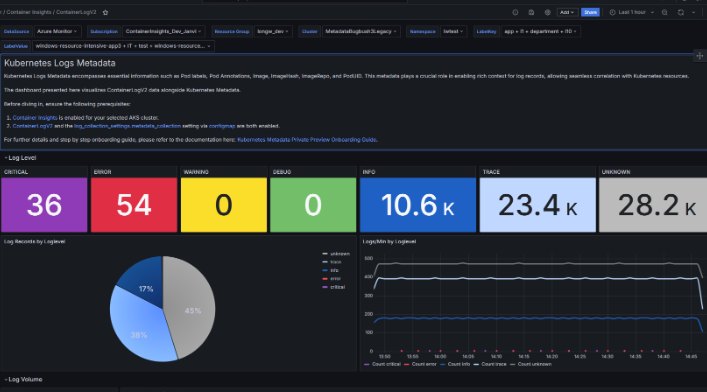Expand the refresh interval dropdown arrow
Screen dimensions: 707x392
click(x=693, y=13)
